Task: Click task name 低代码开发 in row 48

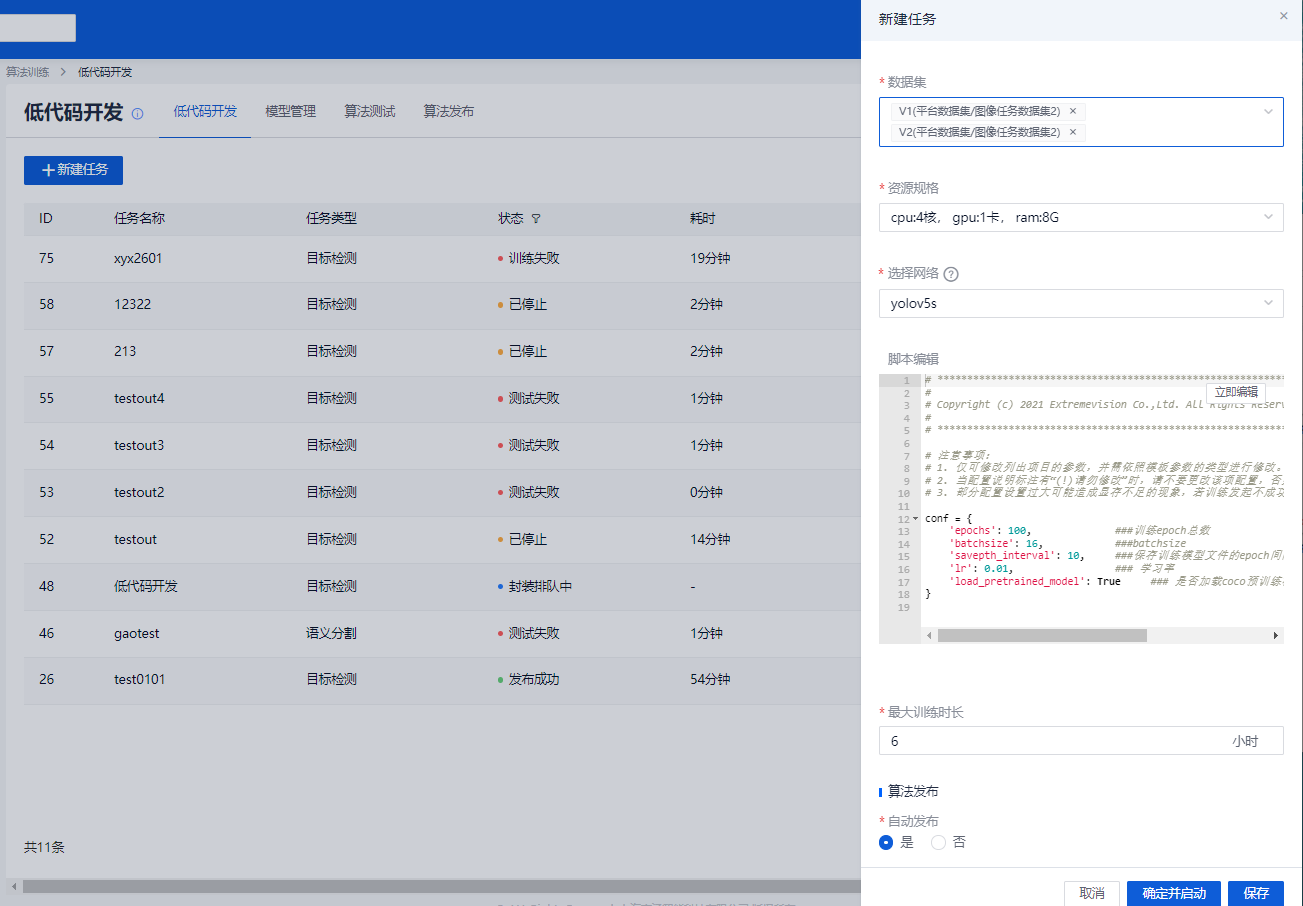Action: click(x=146, y=586)
